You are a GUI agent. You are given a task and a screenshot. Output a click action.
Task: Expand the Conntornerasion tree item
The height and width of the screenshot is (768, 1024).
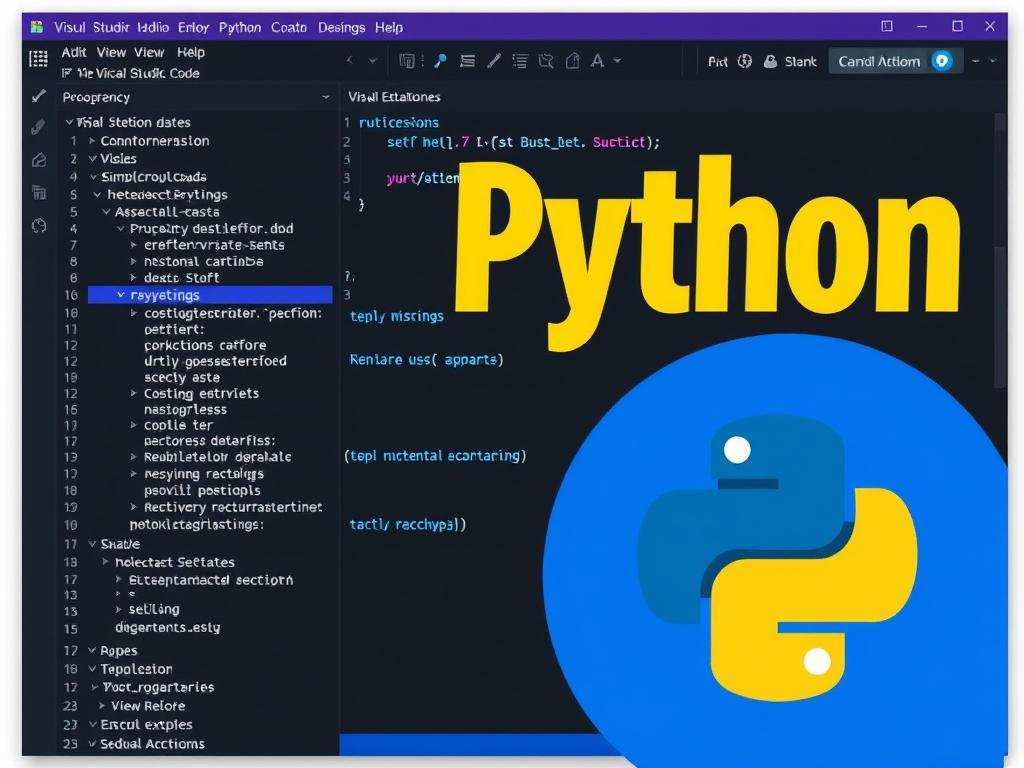point(92,141)
